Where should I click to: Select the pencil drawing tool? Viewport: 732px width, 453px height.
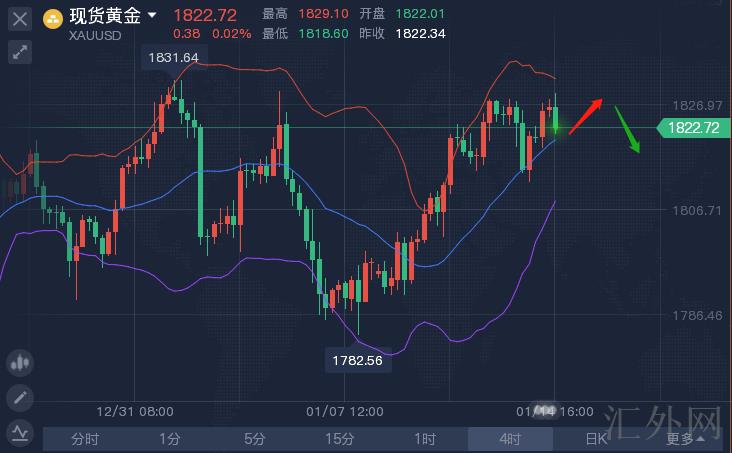pos(20,398)
